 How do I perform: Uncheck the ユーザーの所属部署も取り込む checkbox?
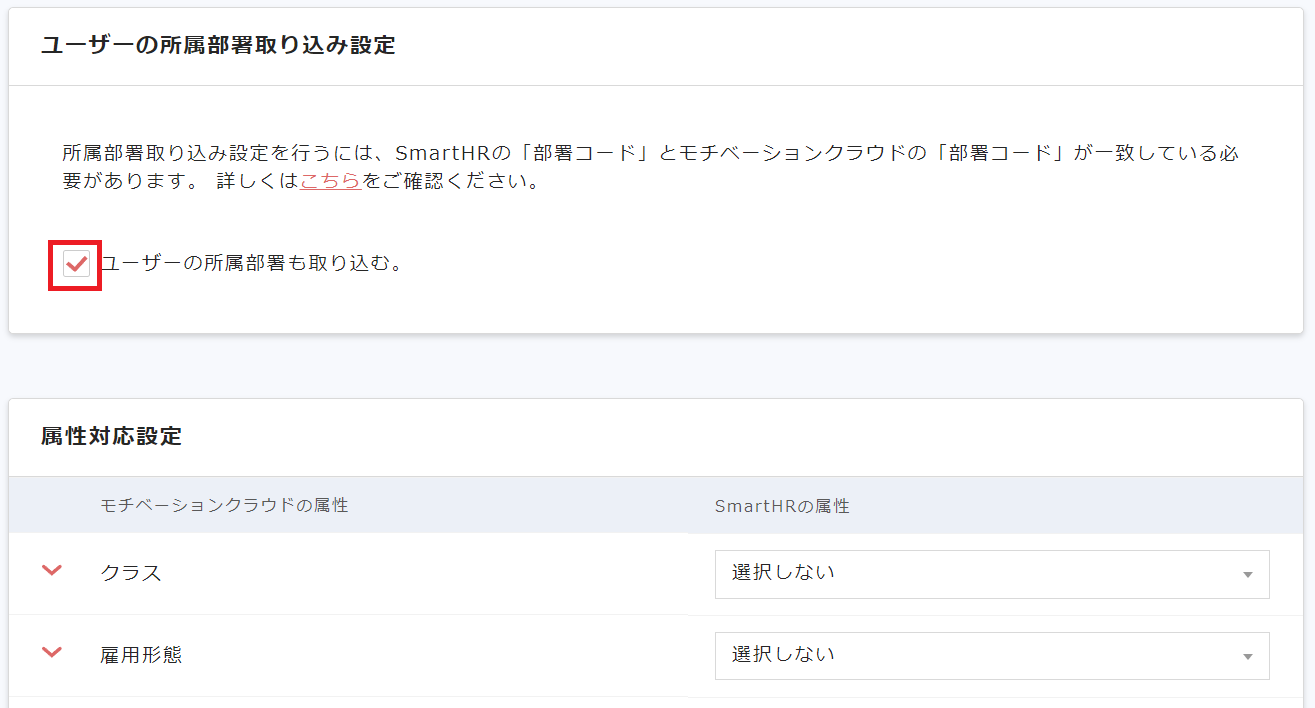[x=76, y=265]
